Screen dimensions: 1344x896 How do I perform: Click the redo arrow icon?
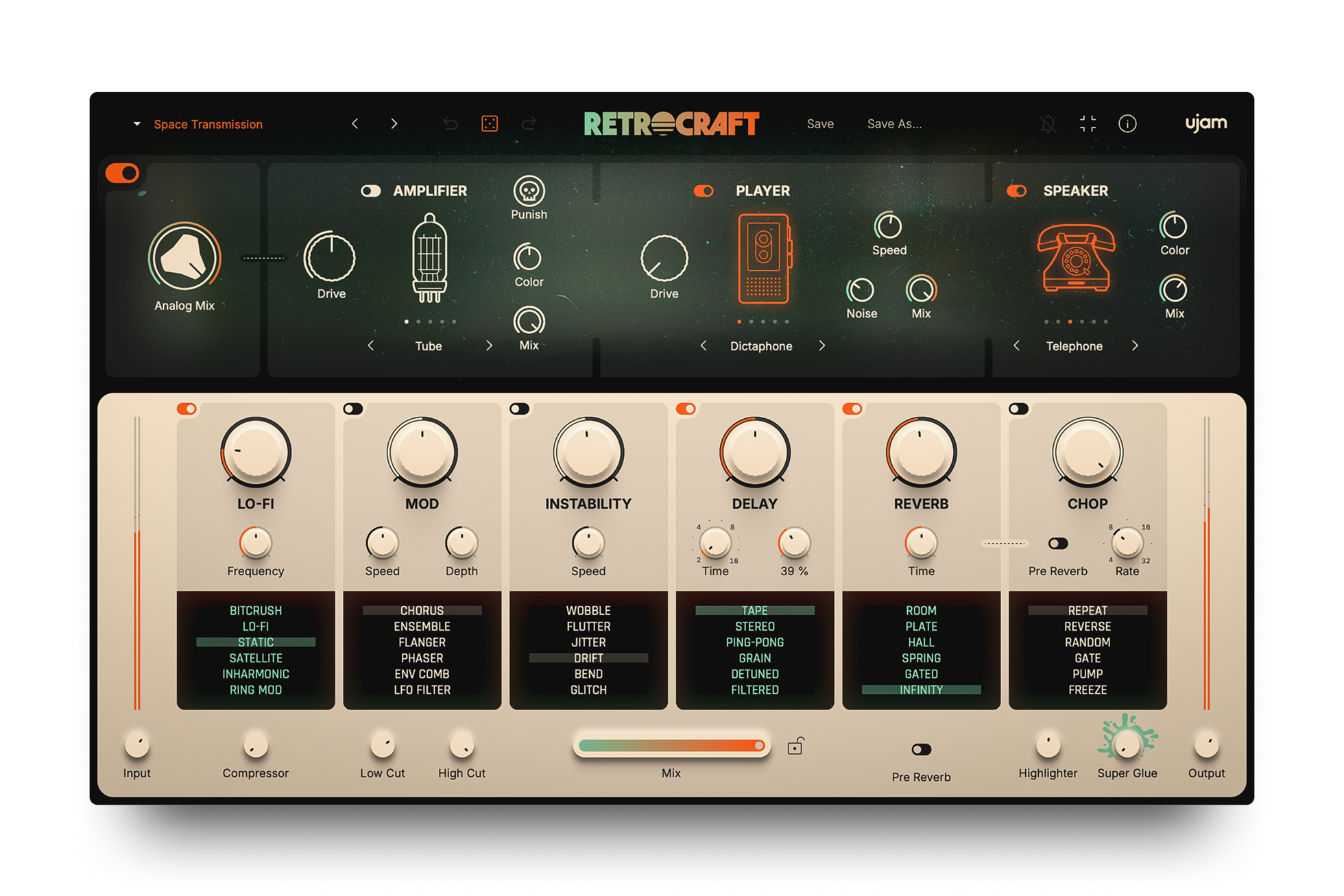point(529,123)
